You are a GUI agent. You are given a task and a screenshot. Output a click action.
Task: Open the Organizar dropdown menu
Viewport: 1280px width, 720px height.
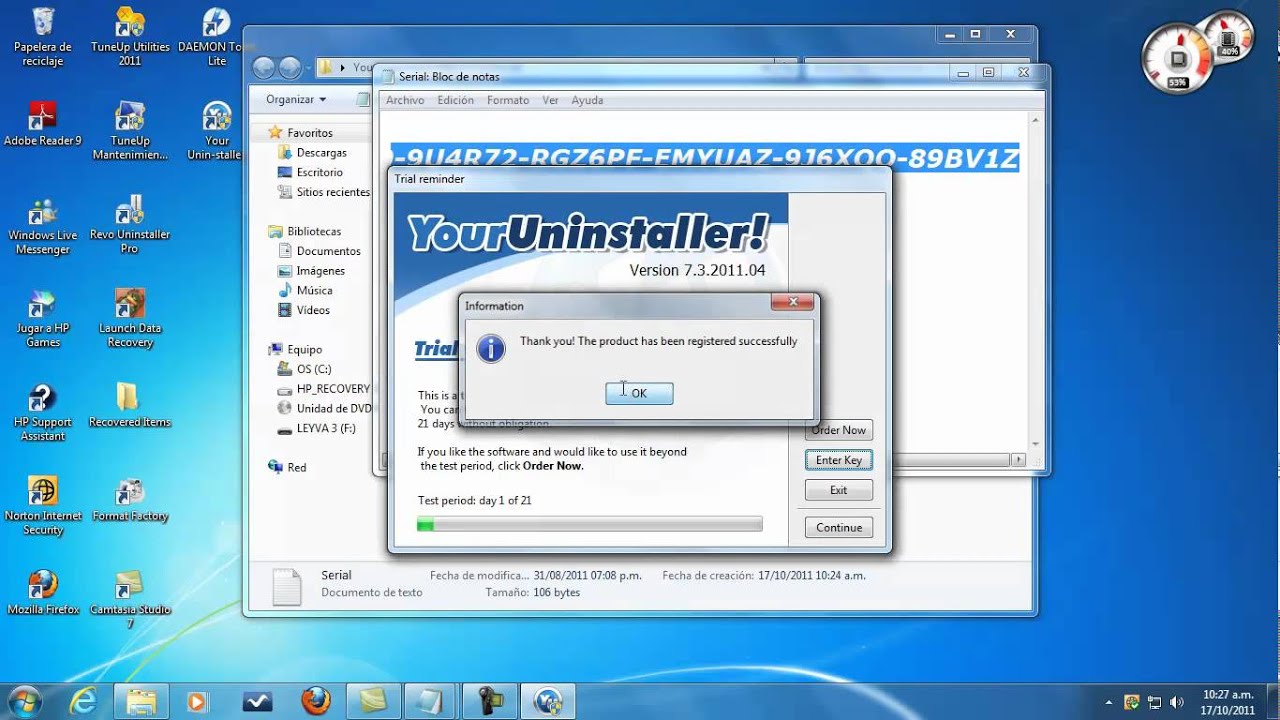point(293,99)
